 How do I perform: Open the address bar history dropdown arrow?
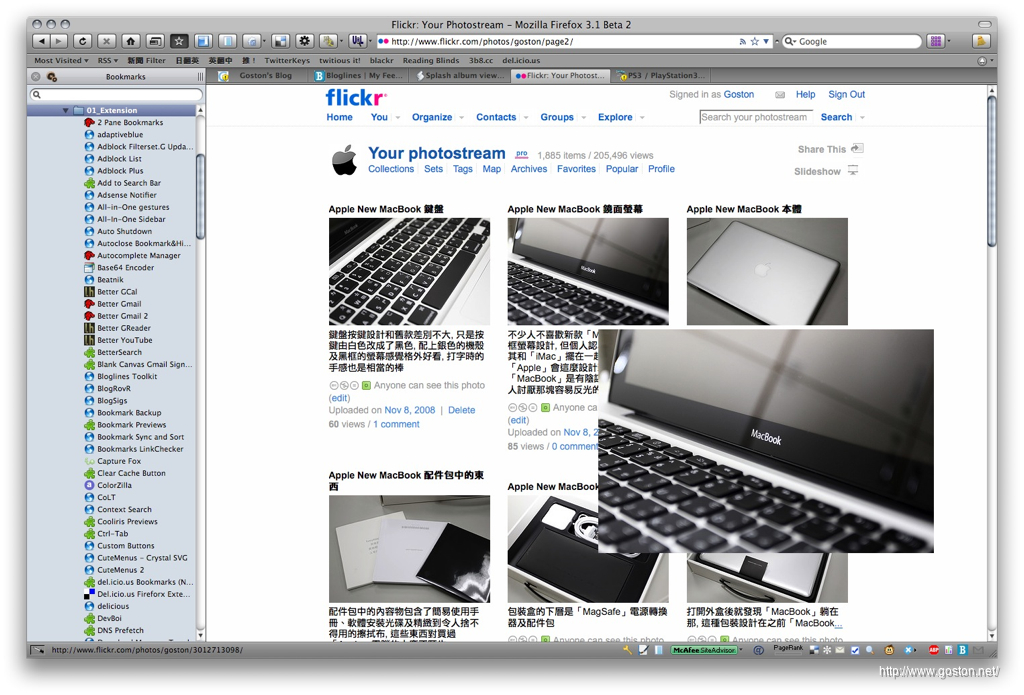pyautogui.click(x=766, y=41)
